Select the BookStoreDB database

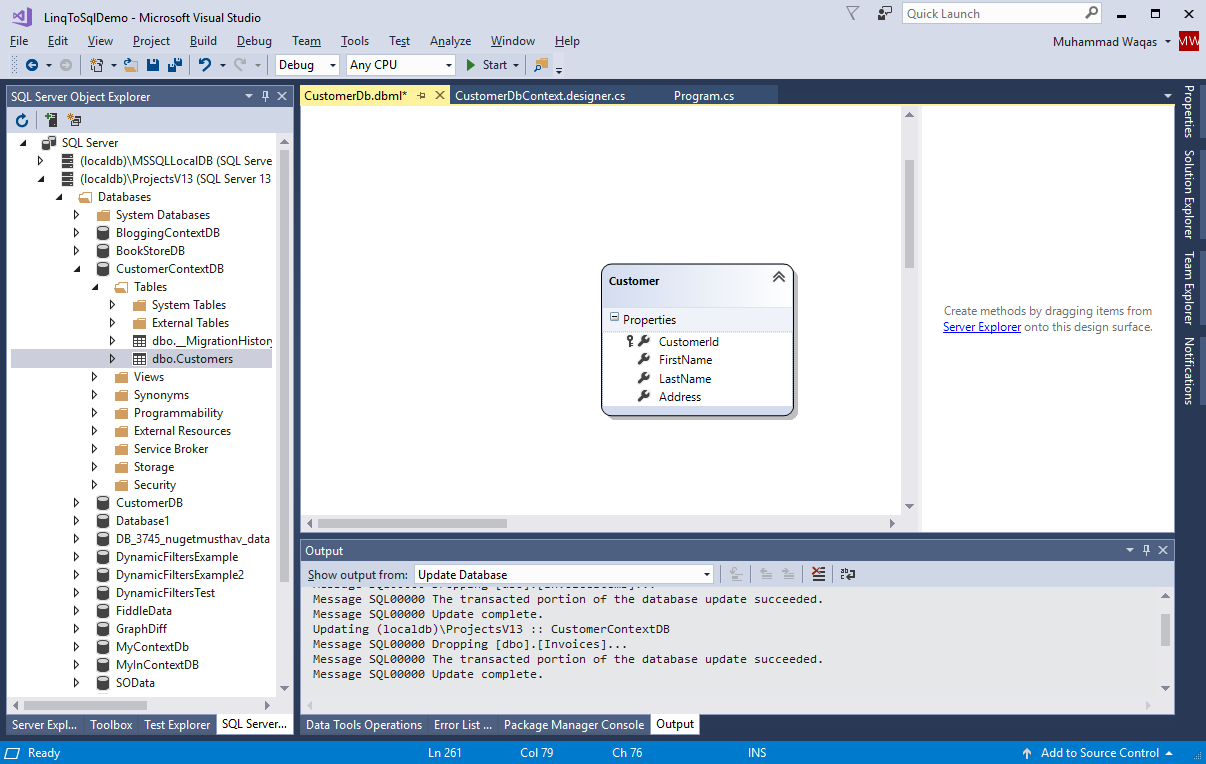tap(150, 251)
